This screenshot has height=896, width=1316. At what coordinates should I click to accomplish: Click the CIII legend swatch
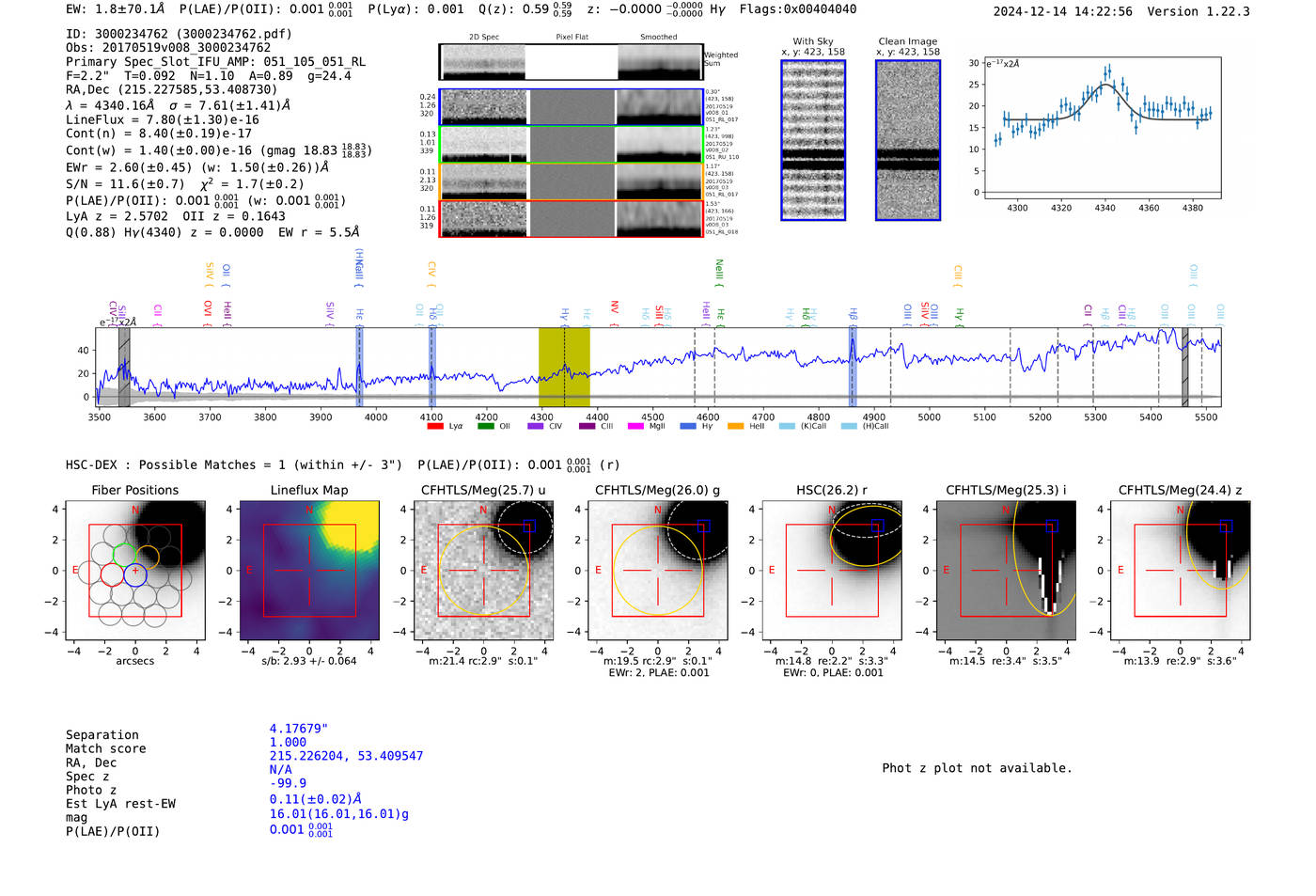[x=586, y=426]
